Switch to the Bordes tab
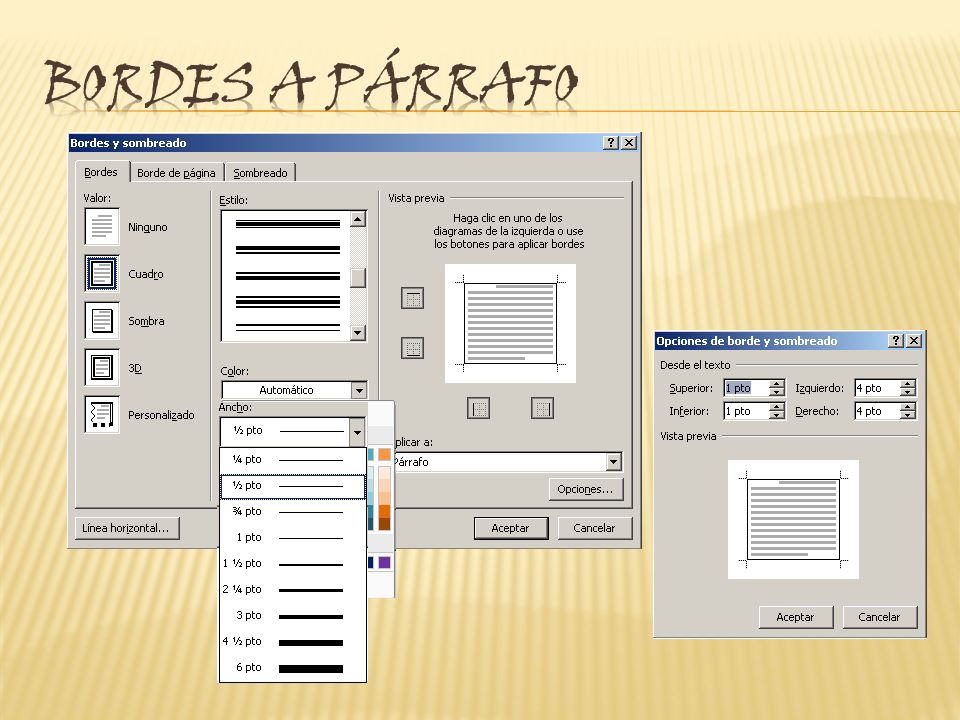The height and width of the screenshot is (720, 960). tap(101, 172)
